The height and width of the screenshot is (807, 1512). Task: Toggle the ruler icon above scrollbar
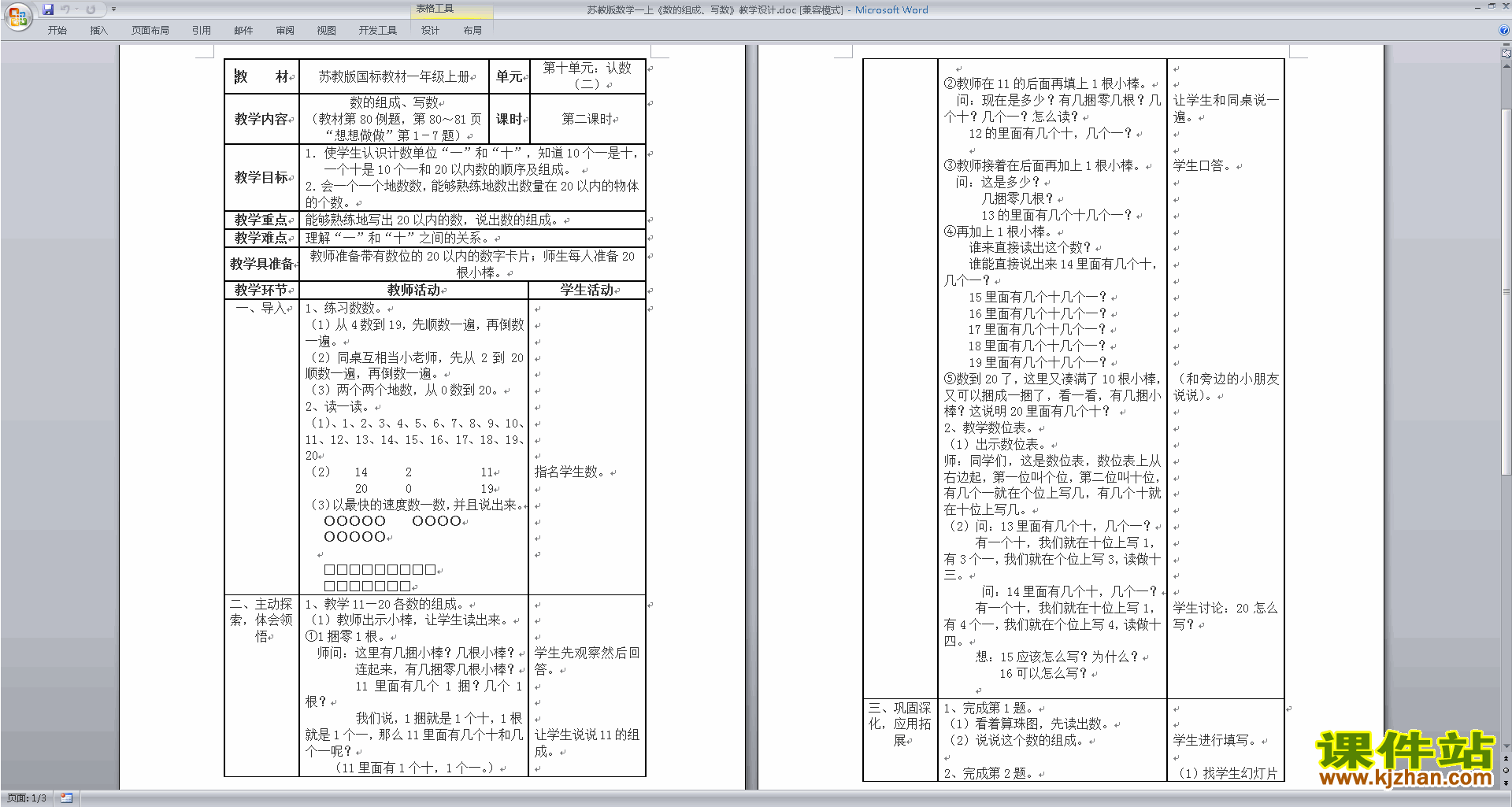tap(1506, 54)
